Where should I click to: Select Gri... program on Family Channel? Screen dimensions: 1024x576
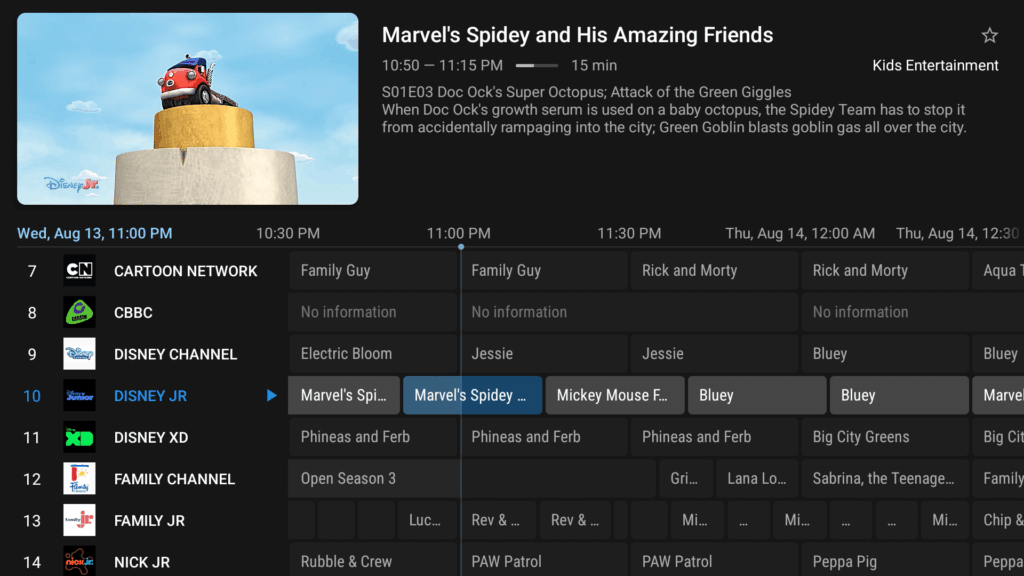coord(686,479)
